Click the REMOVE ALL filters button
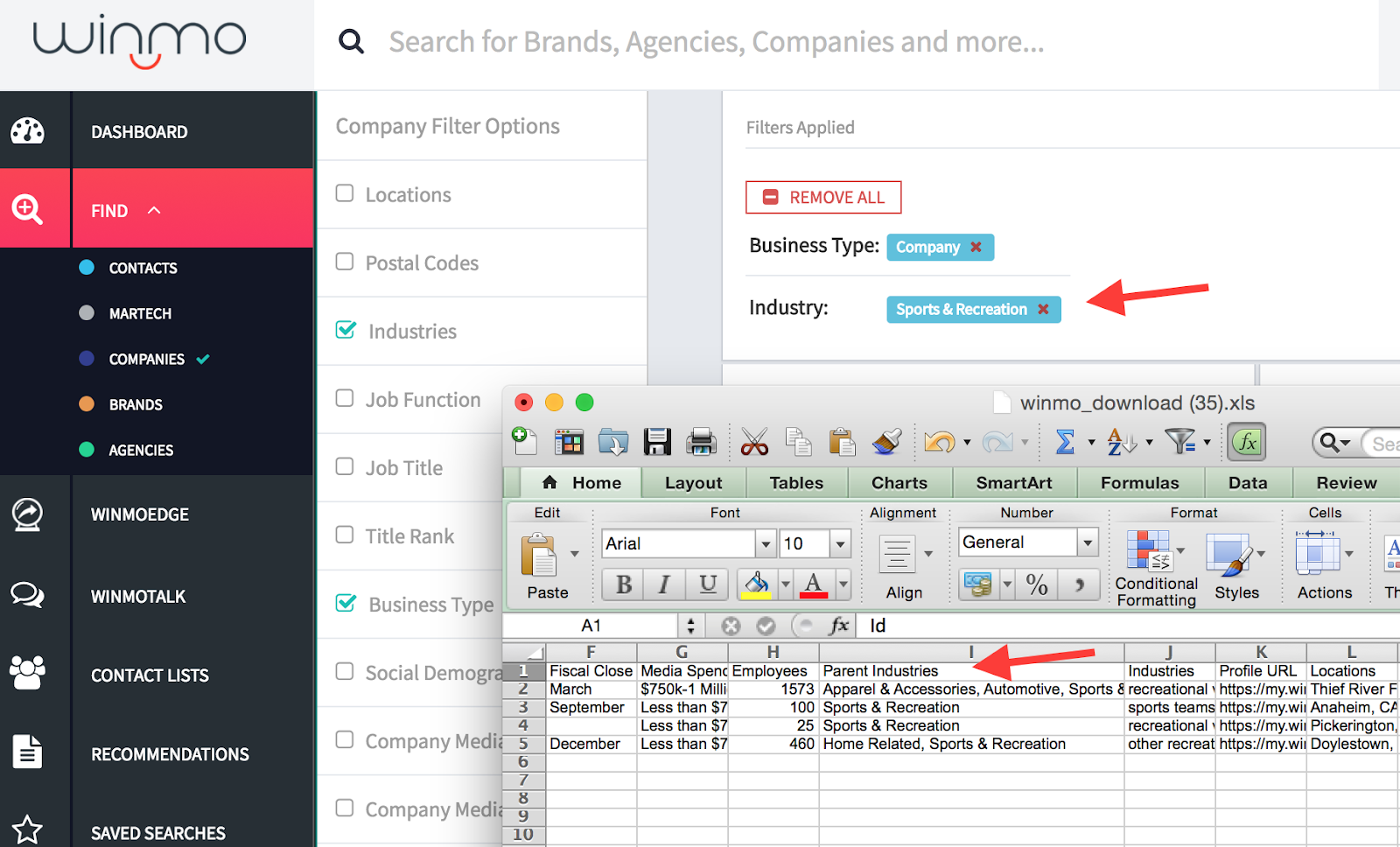Viewport: 1400px width, 847px height. coord(823,197)
